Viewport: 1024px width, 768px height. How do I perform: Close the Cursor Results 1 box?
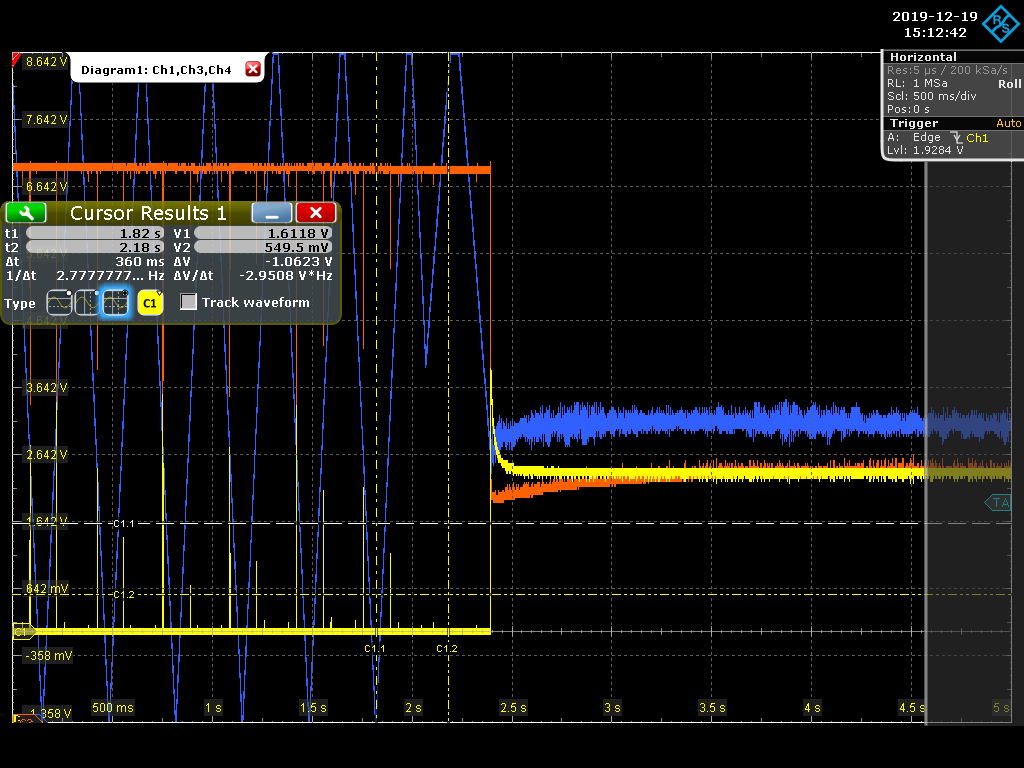316,213
